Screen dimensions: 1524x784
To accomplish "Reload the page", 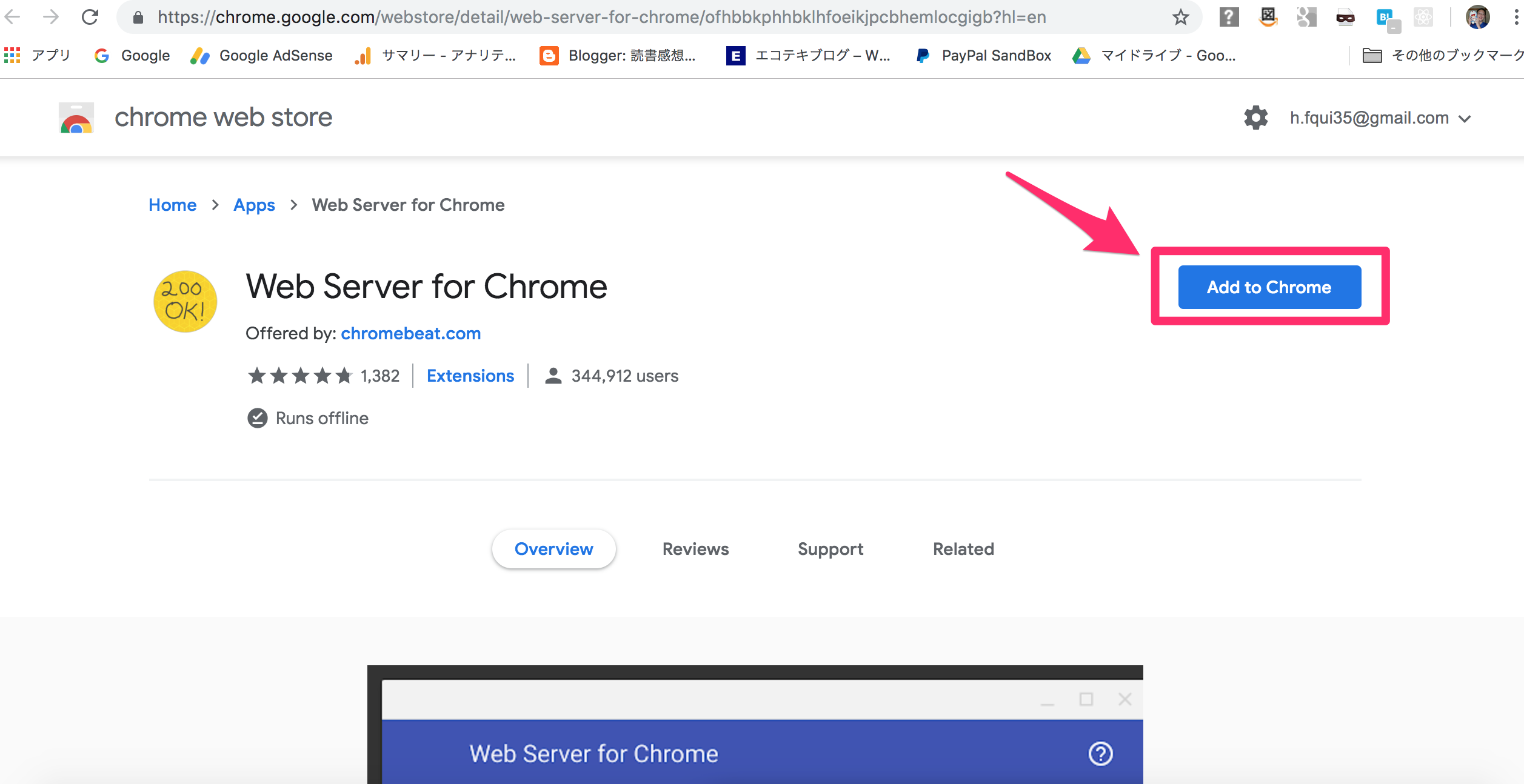I will coord(90,17).
